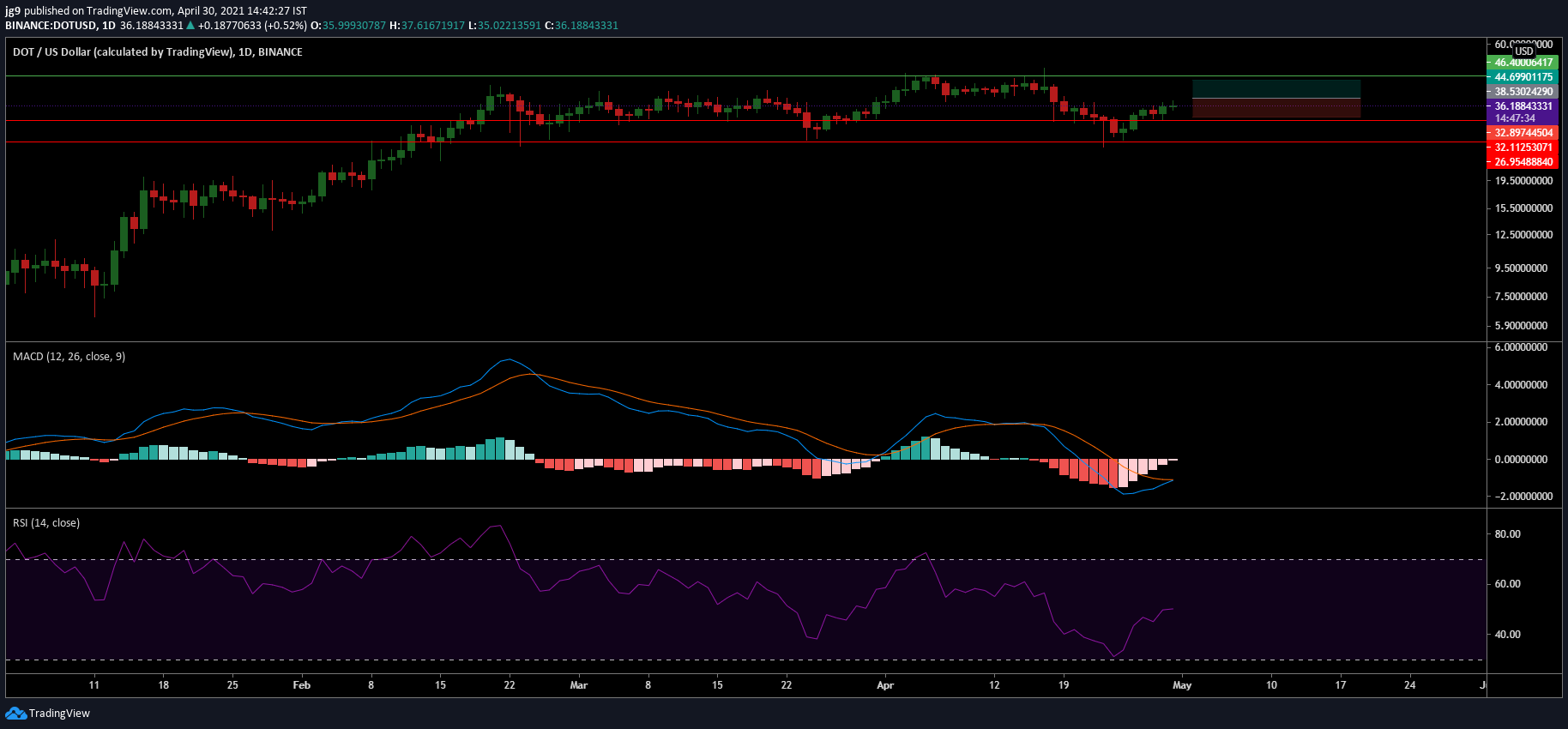This screenshot has width=1568, height=729.
Task: Click the 19 date label on time axis
Action: pyautogui.click(x=1064, y=685)
